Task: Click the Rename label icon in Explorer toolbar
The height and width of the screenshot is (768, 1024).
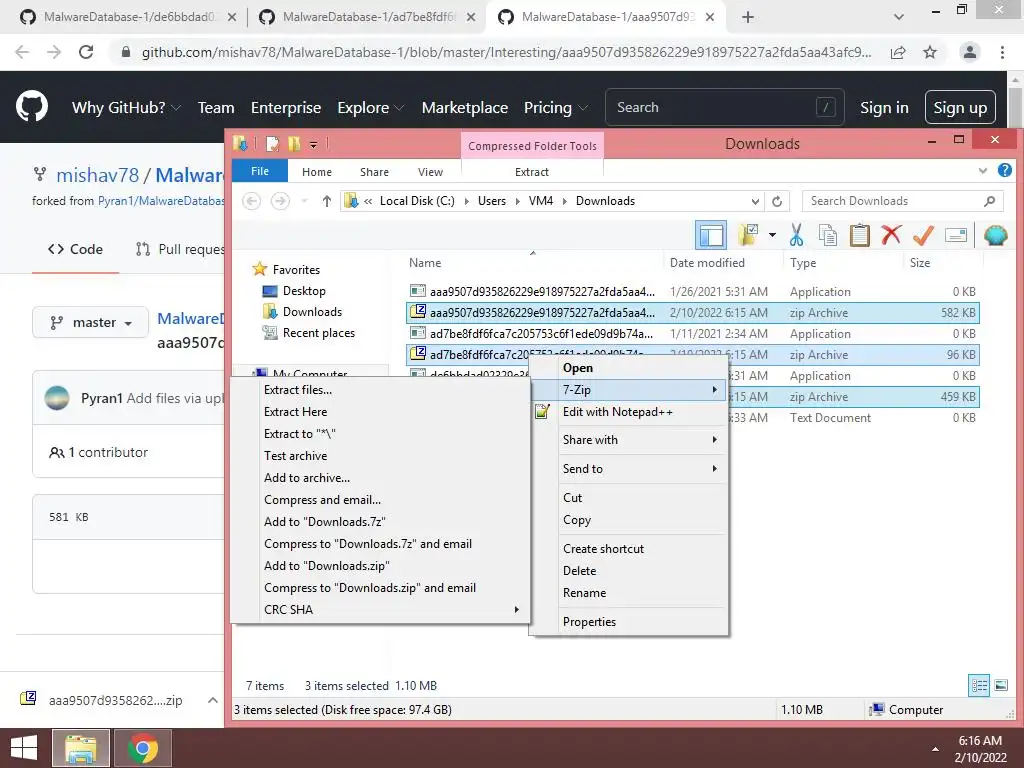Action: point(955,235)
